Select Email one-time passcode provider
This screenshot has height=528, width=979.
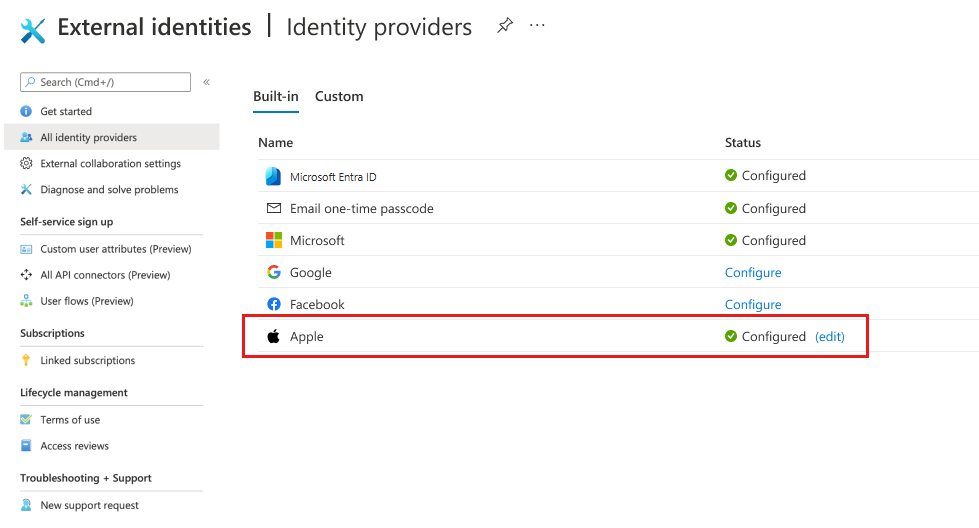(x=362, y=208)
